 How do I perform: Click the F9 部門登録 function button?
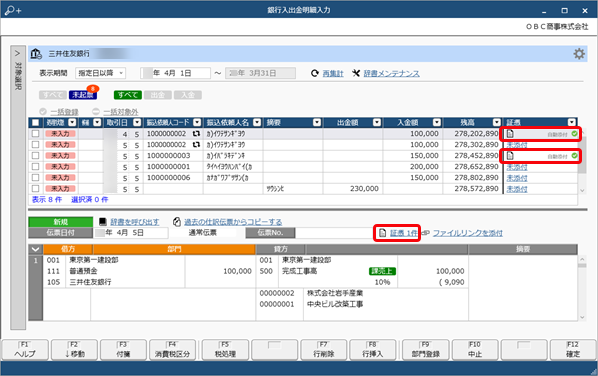point(425,350)
